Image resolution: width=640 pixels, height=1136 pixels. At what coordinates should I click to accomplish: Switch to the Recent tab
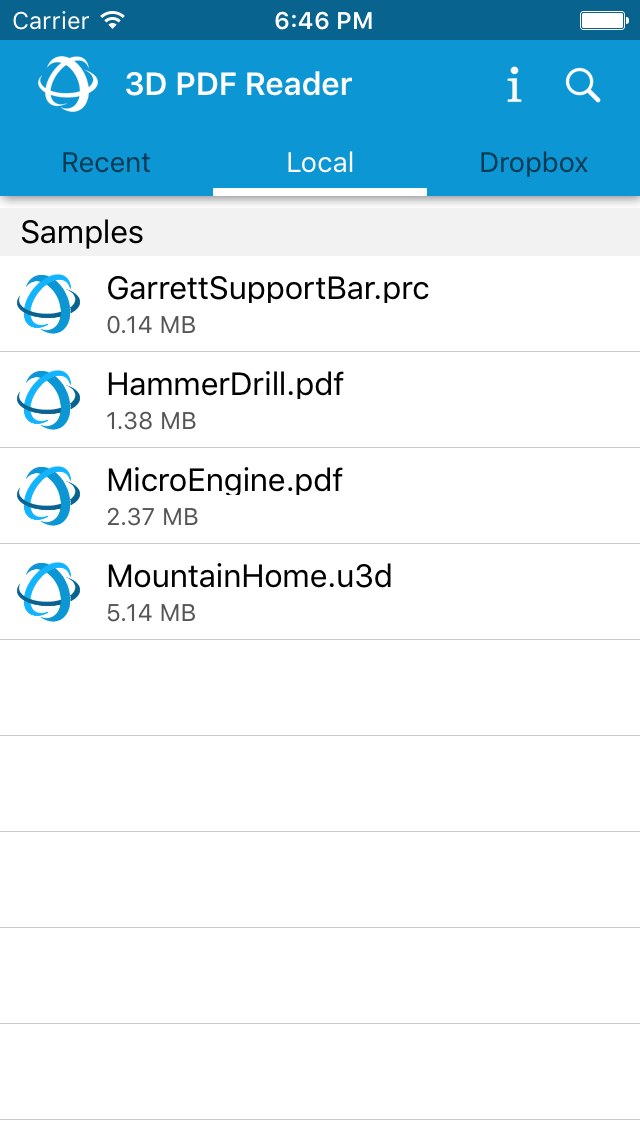tap(106, 163)
